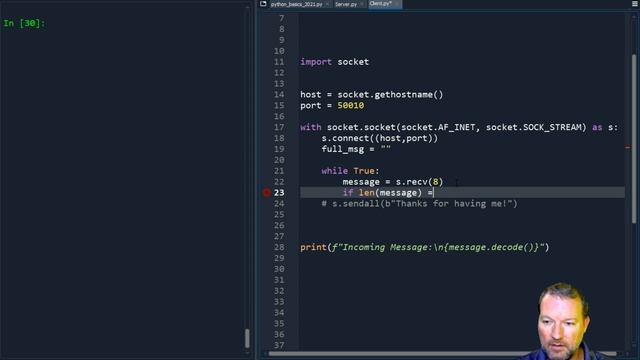Viewport: 640px width, 360px height.
Task: Click the 'host = socket.gethostname()' line
Action: tap(371, 95)
